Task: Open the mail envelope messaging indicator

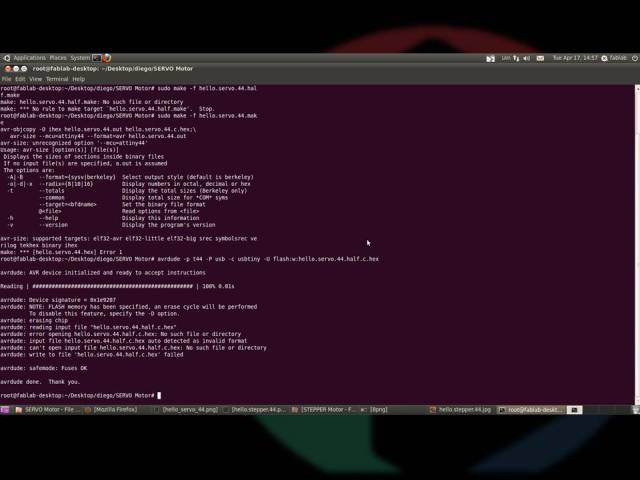Action: (x=540, y=58)
